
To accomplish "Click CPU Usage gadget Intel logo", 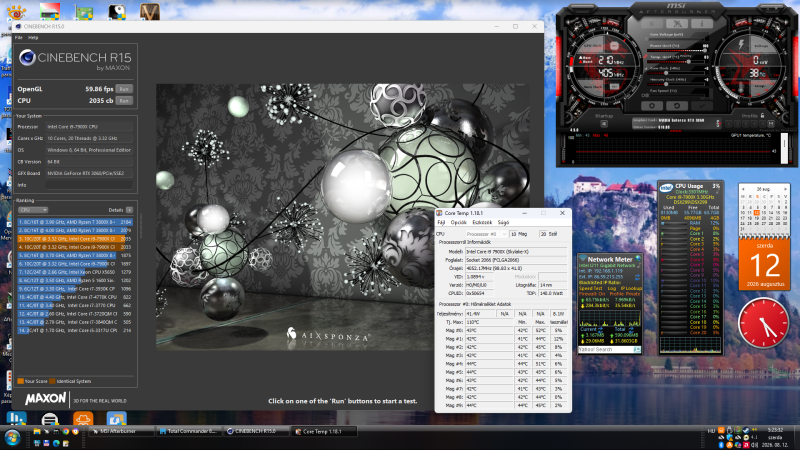I will click(666, 188).
